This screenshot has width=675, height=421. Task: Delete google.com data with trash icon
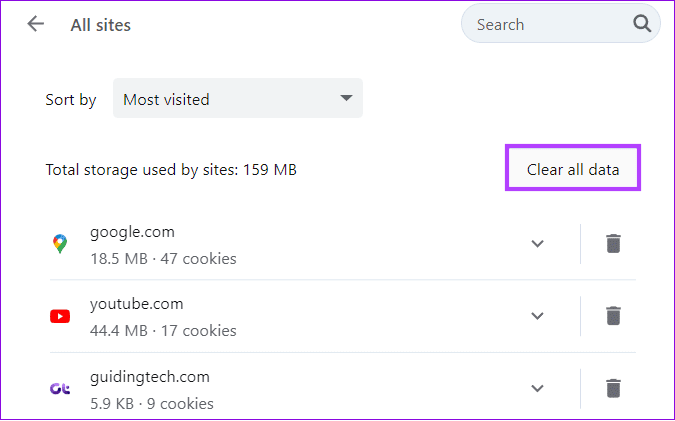click(613, 244)
